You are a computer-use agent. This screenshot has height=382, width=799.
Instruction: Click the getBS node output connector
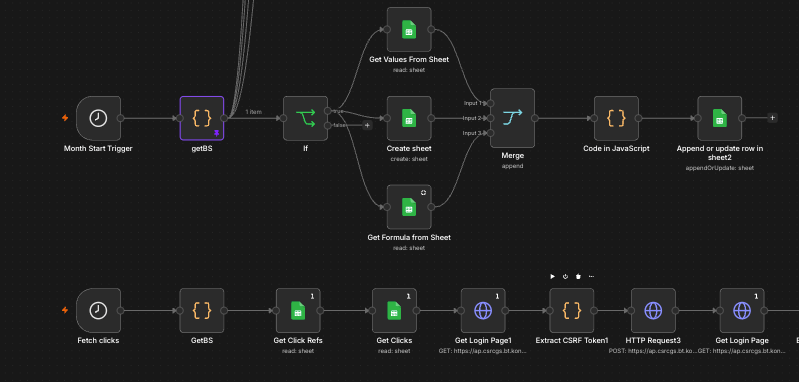224,118
